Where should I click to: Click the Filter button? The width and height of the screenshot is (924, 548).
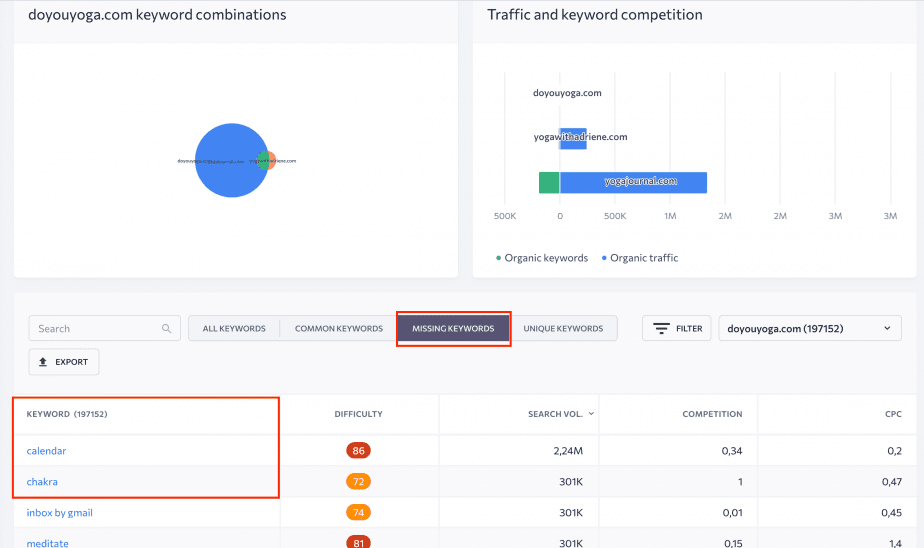(x=676, y=328)
